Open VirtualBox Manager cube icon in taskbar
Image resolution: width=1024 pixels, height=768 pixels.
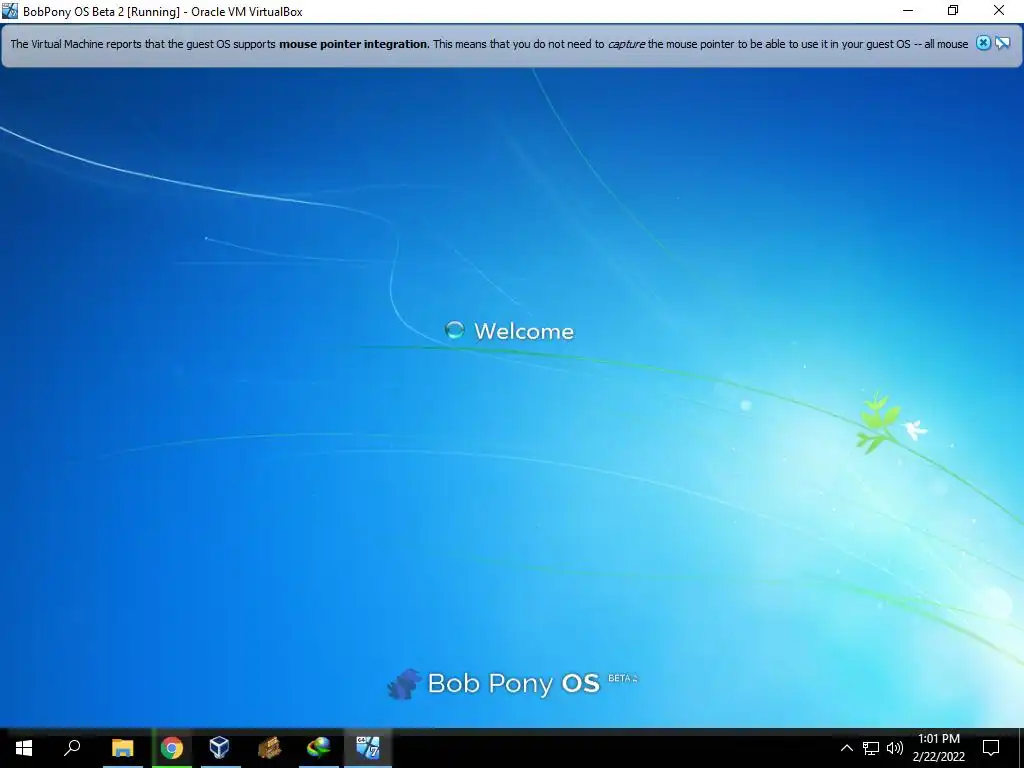point(219,748)
